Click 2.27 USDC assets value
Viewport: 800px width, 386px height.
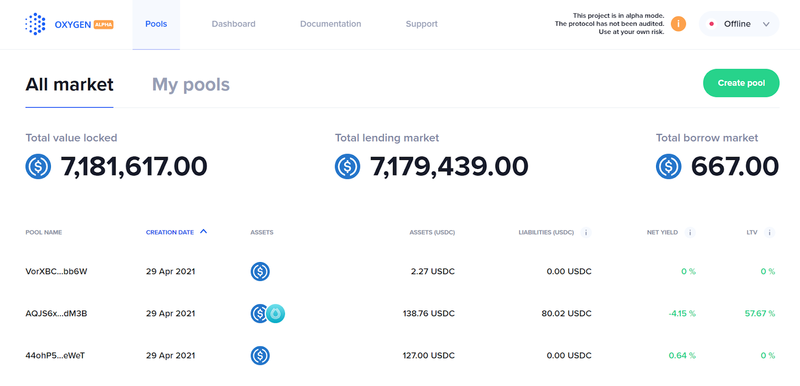click(x=433, y=271)
